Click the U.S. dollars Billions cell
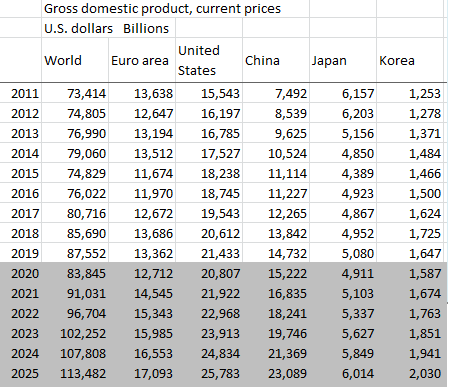 coord(108,28)
